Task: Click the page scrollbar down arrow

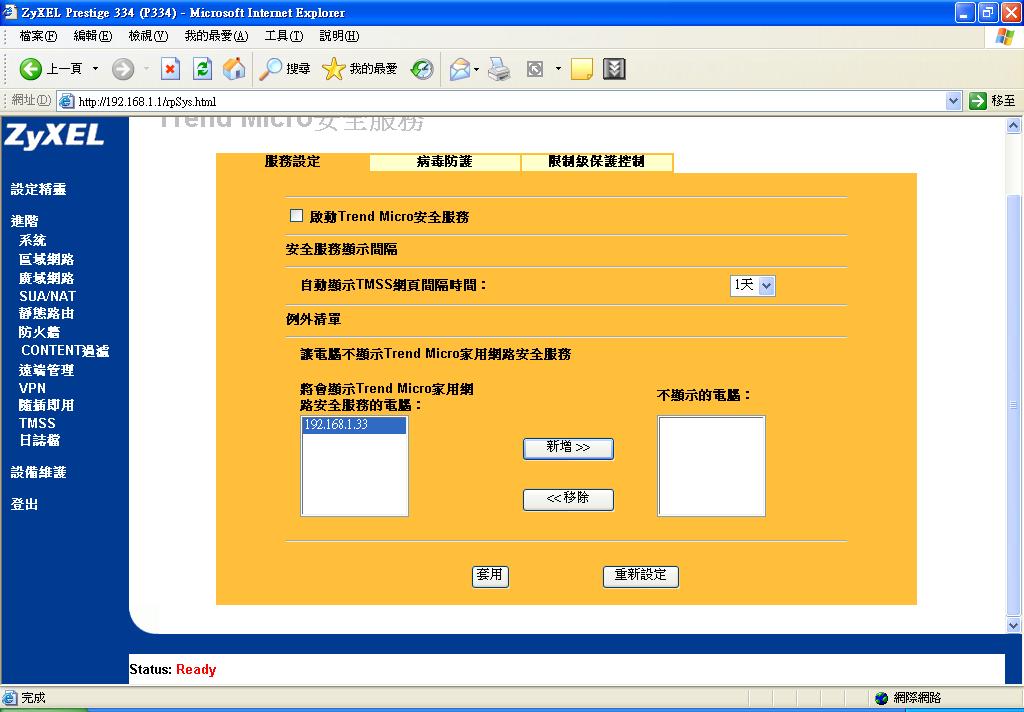Action: [x=1014, y=625]
